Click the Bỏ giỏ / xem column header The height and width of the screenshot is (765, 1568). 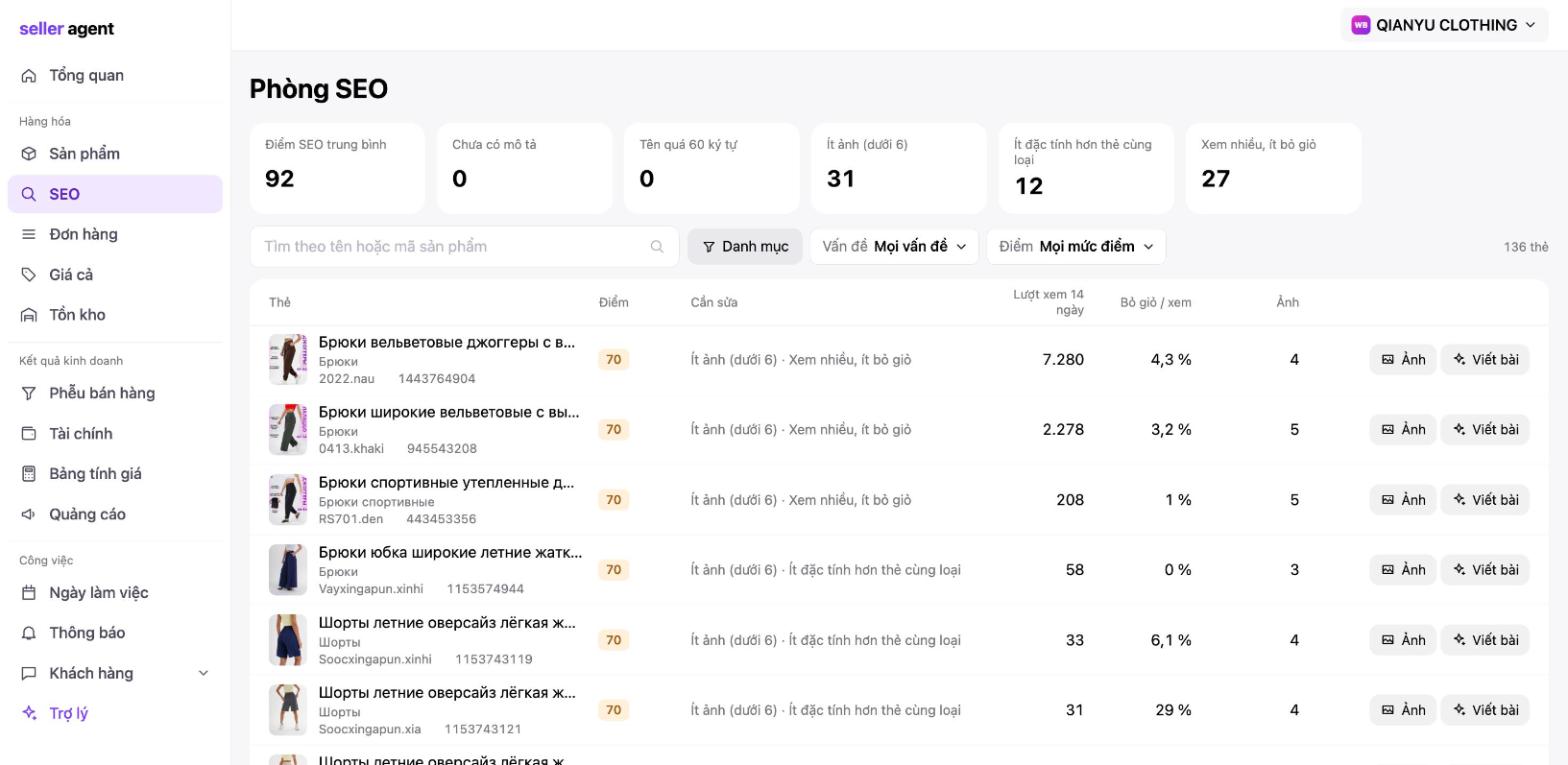click(1155, 302)
